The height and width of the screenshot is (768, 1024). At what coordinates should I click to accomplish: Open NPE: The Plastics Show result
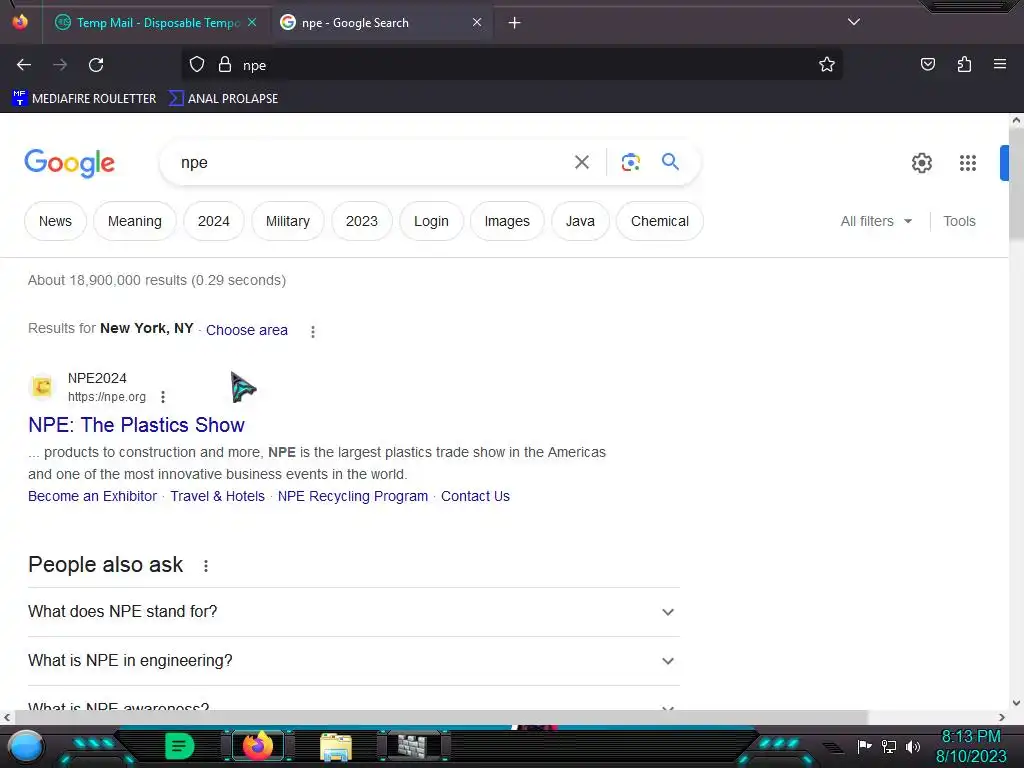[x=136, y=425]
